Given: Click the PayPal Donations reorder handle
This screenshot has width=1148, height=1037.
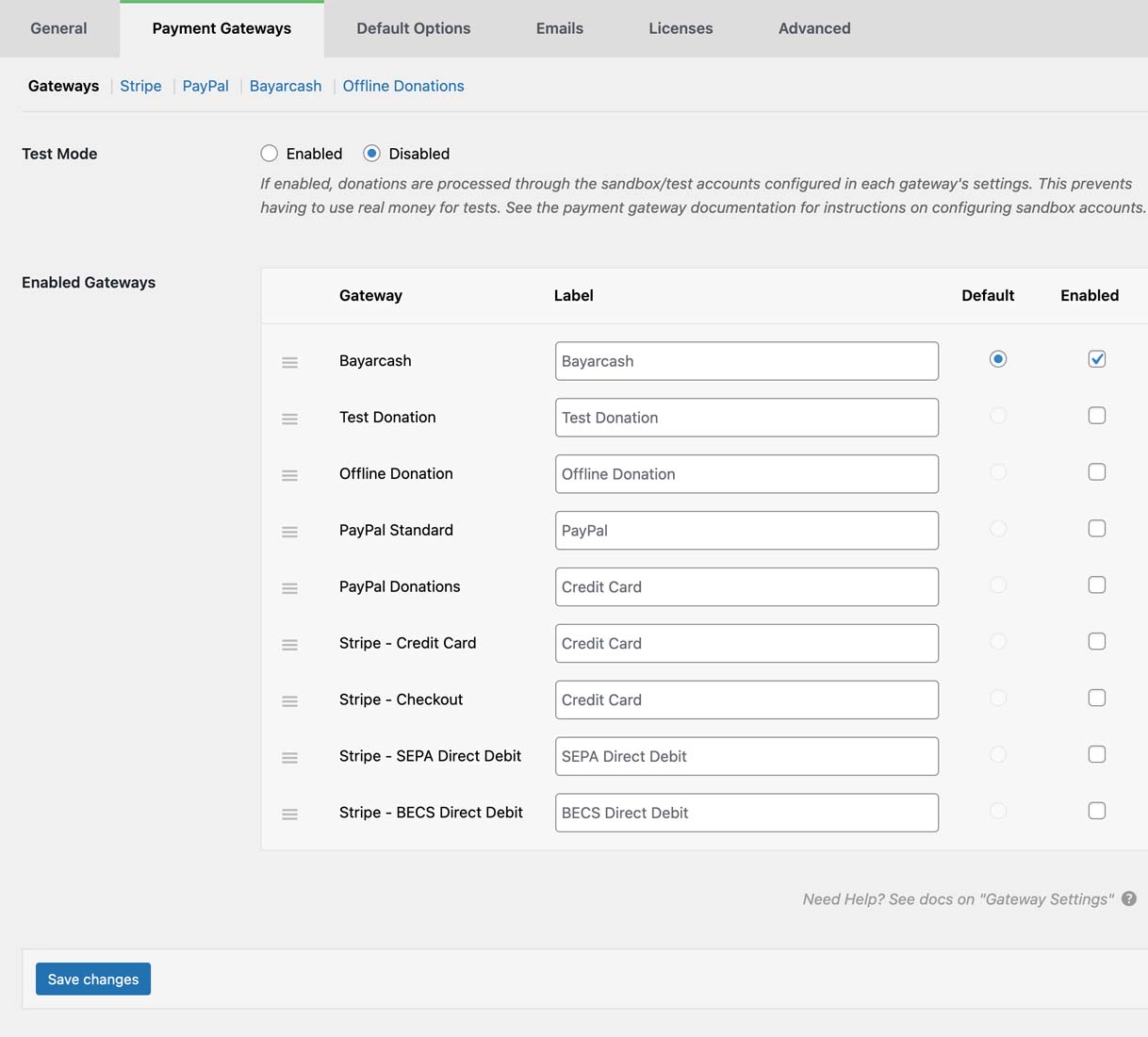Looking at the screenshot, I should pos(290,588).
